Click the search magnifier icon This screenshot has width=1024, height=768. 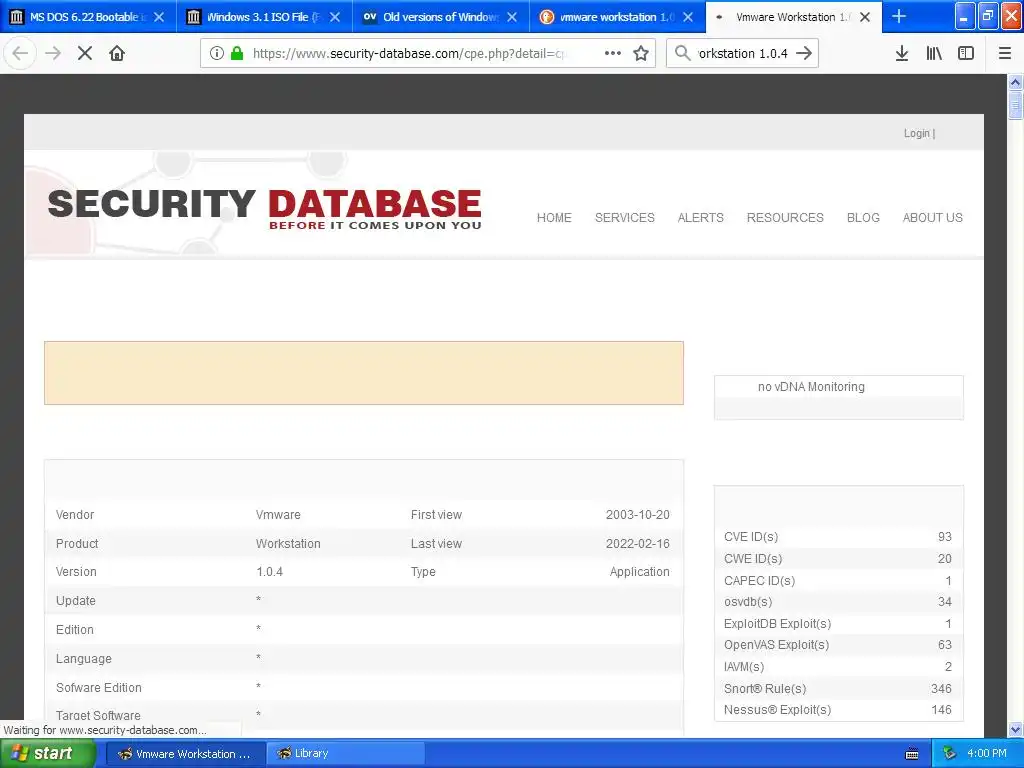[682, 53]
